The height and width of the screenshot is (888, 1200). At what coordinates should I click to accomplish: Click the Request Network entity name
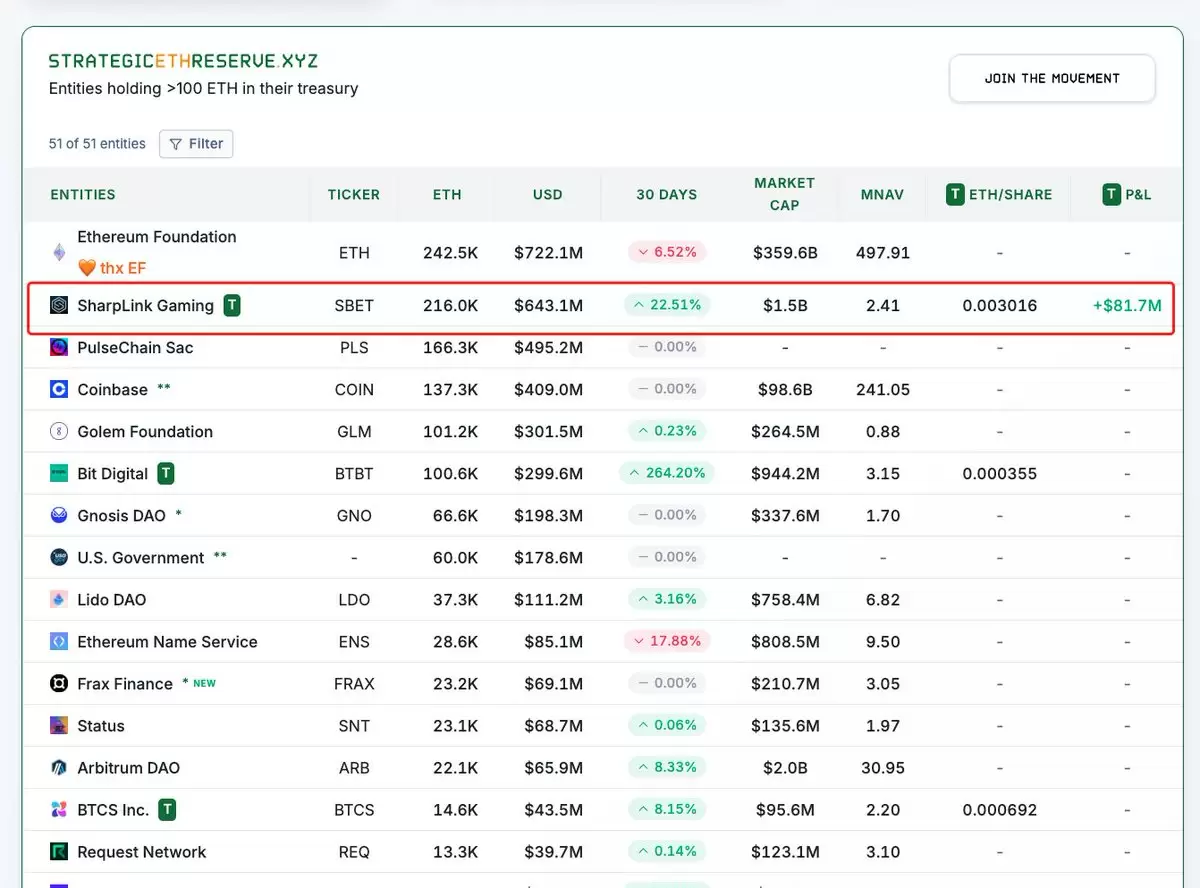click(142, 851)
